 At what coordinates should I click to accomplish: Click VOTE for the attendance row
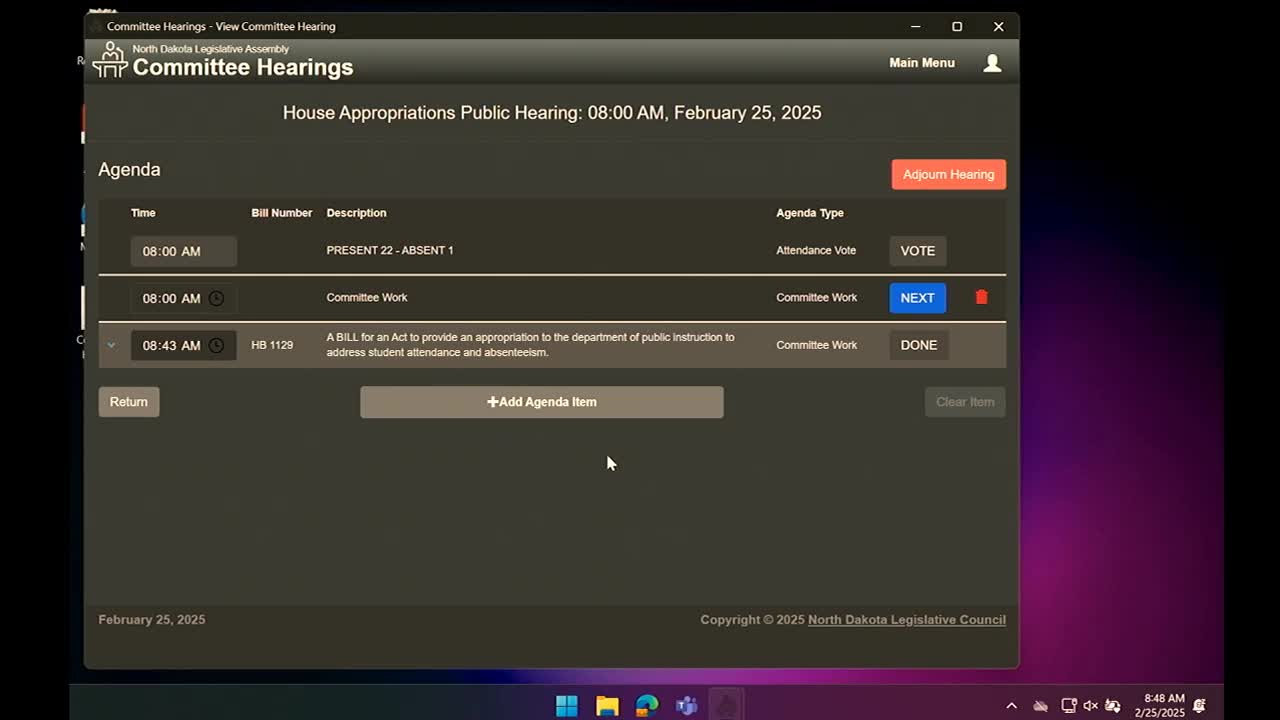pyautogui.click(x=917, y=251)
